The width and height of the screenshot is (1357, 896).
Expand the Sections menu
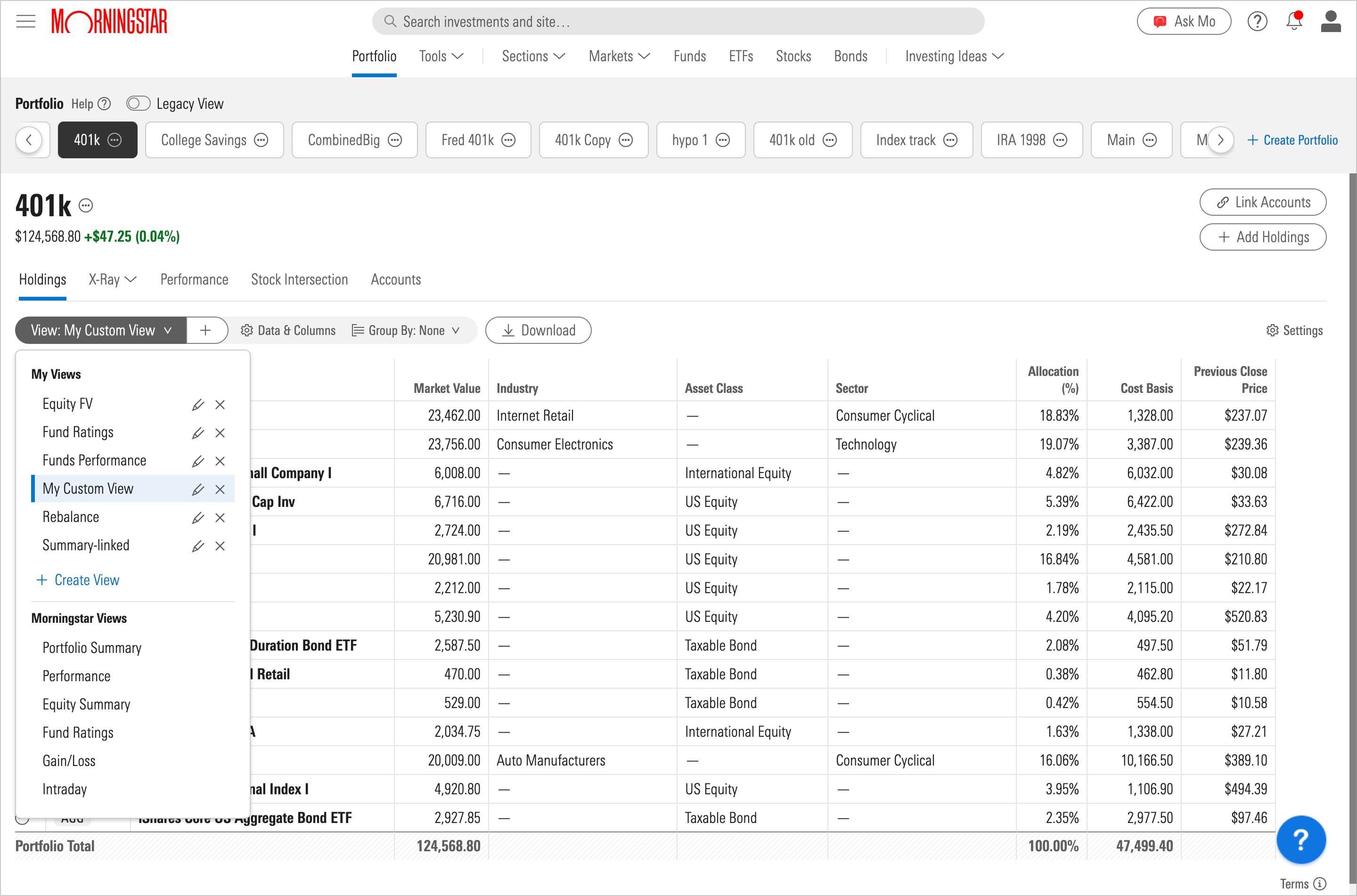tap(534, 56)
